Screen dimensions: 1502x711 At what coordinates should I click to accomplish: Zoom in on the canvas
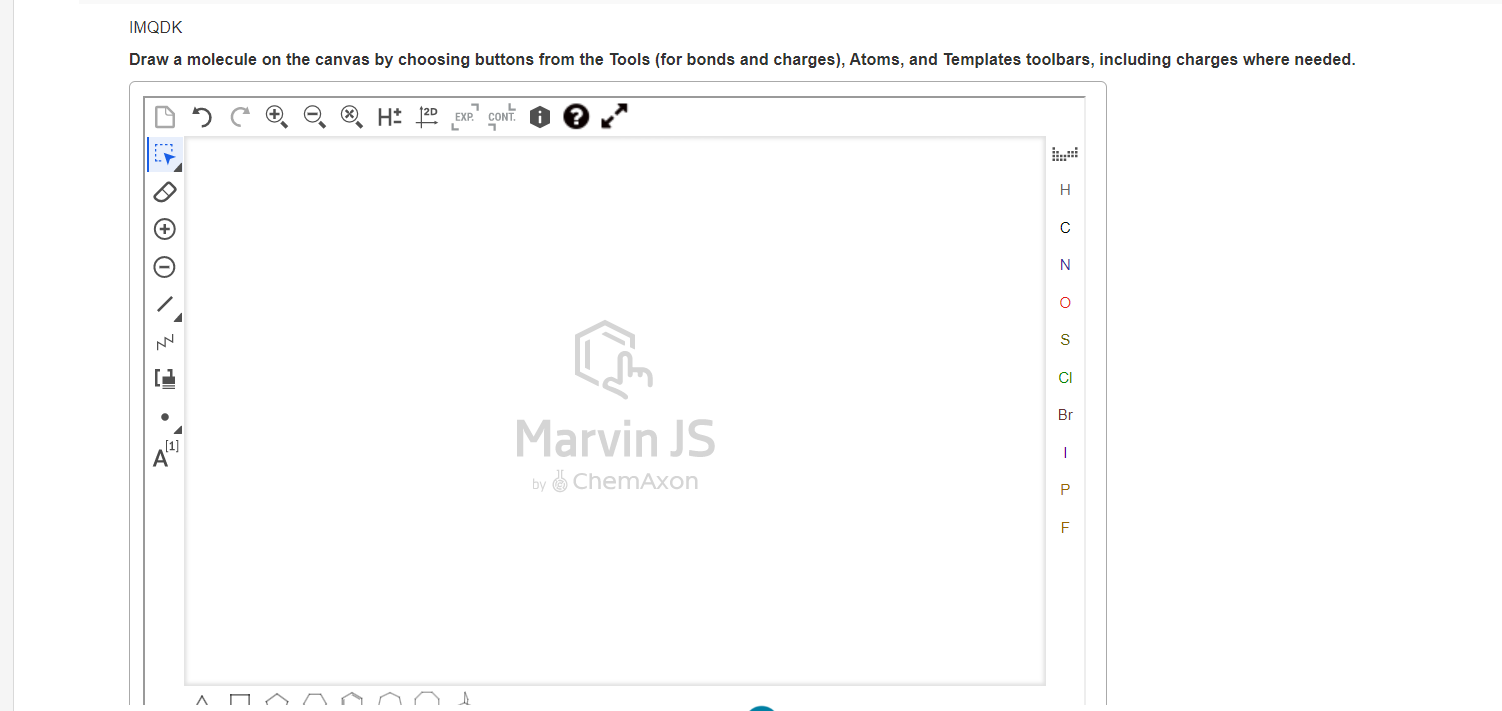(277, 117)
